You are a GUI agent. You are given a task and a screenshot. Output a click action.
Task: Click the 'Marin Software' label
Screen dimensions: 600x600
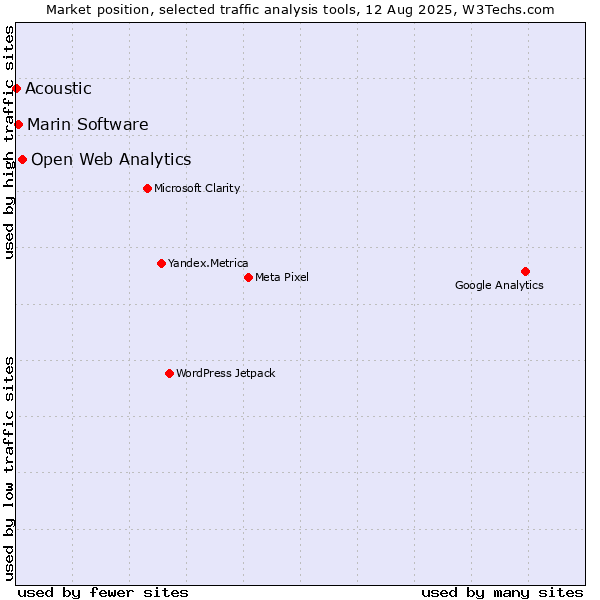88,124
